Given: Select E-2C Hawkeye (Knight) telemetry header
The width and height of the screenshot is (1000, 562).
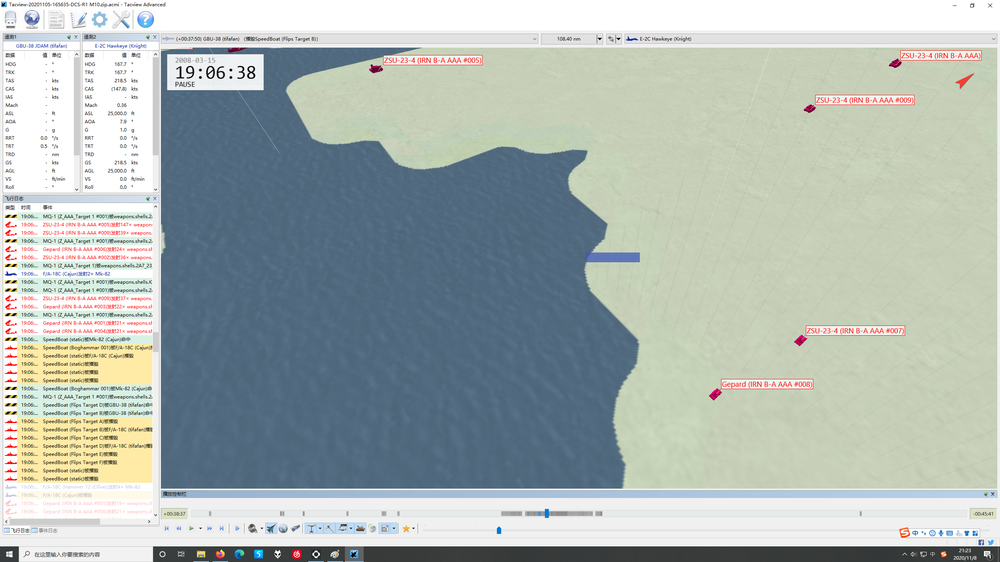Looking at the screenshot, I should pos(121,46).
